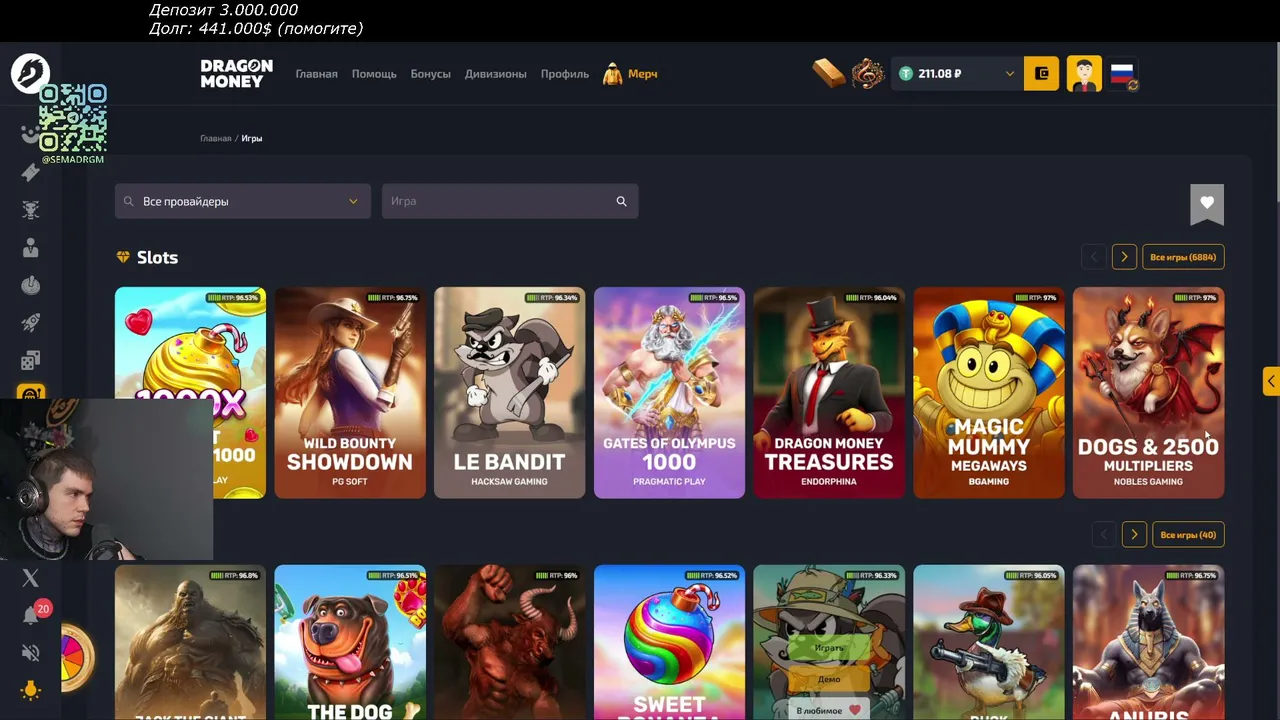Click Демо on the hovered raccoon card
Viewport: 1280px width, 720px height.
[829, 679]
